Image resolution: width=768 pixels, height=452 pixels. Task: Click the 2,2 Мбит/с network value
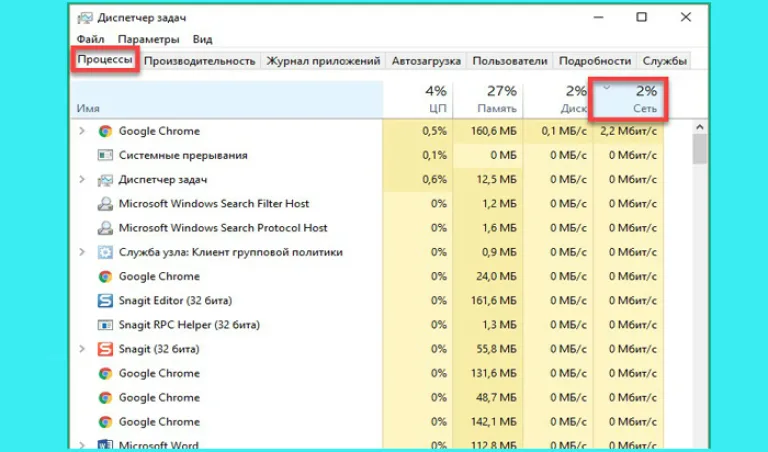(628, 131)
